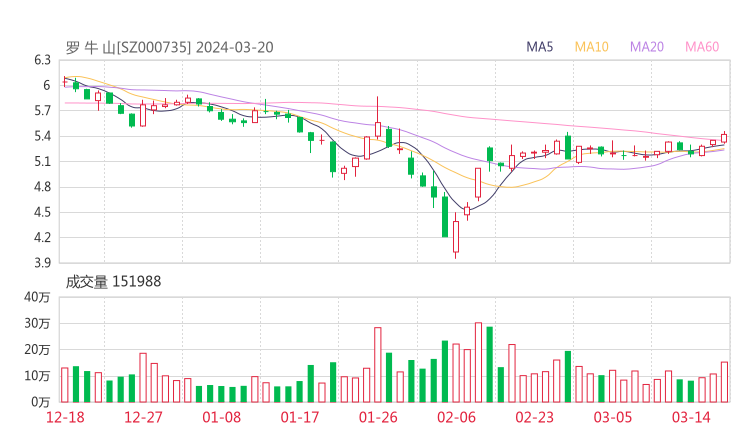740x440 pixels.
Task: Click the 4.2 price axis label
Action: point(42,237)
